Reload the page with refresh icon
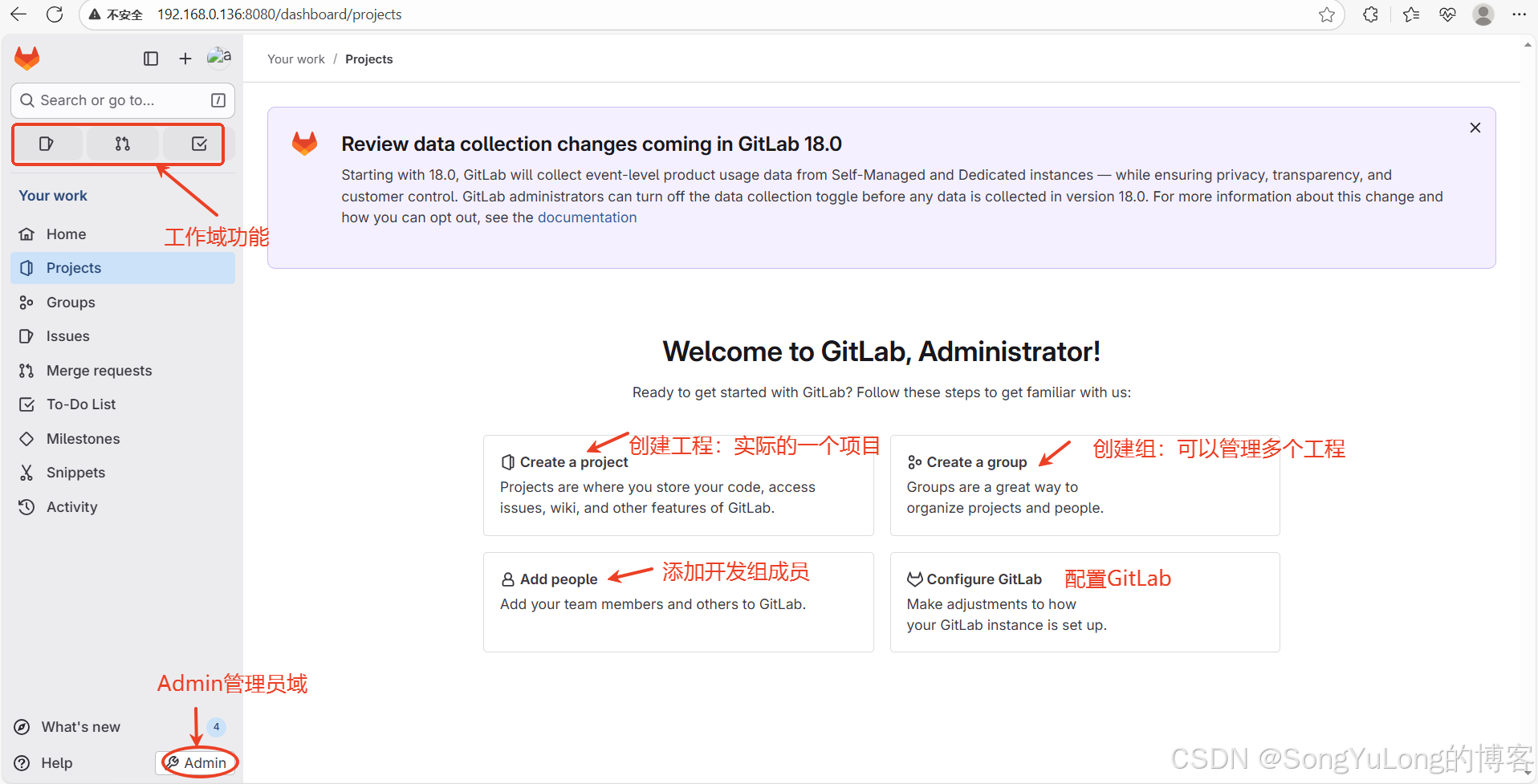This screenshot has width=1538, height=784. pos(55,14)
